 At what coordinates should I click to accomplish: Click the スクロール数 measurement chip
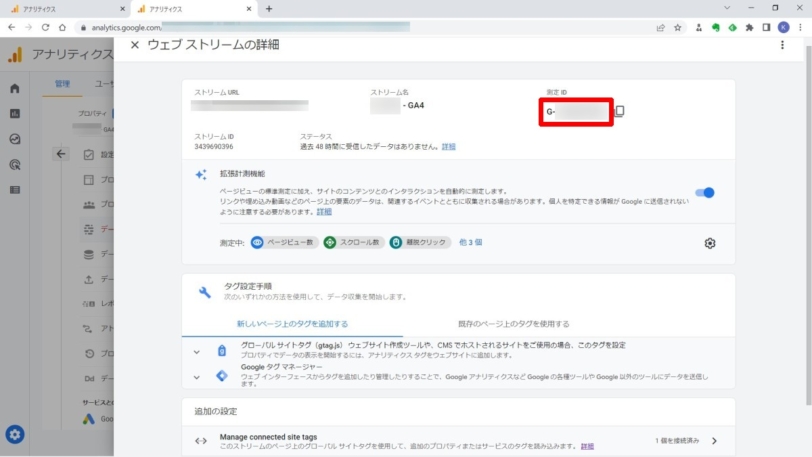(353, 242)
